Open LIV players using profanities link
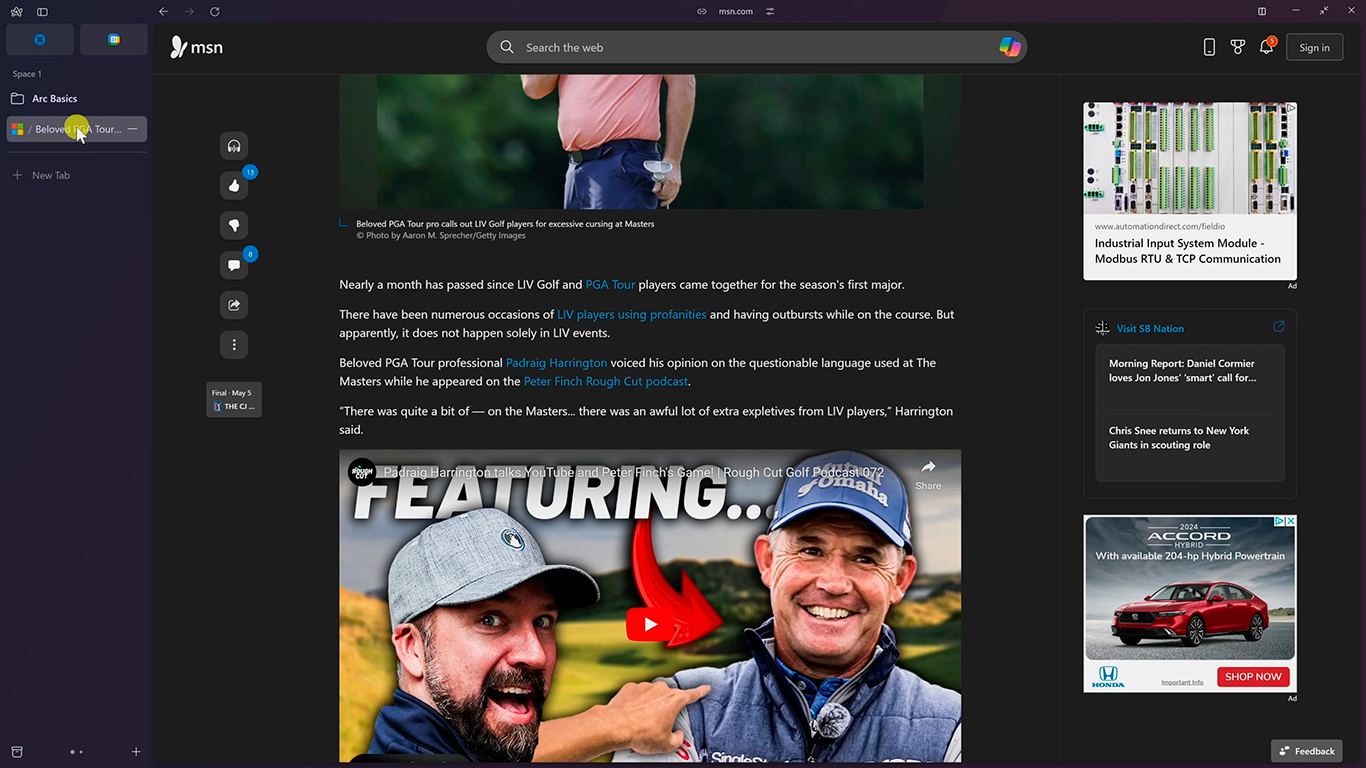This screenshot has height=768, width=1366. click(632, 314)
